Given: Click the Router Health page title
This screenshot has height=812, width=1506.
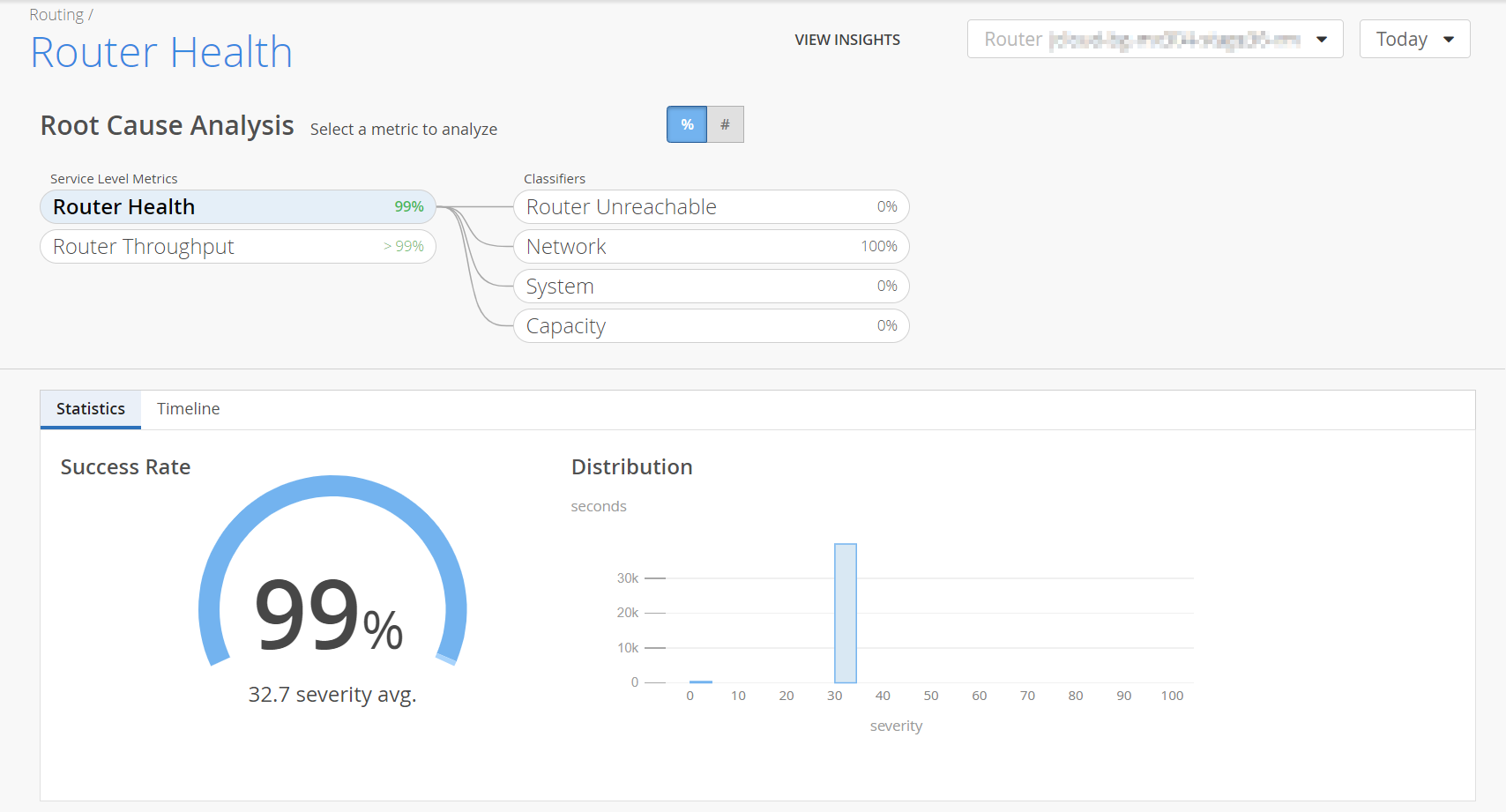Looking at the screenshot, I should point(161,53).
